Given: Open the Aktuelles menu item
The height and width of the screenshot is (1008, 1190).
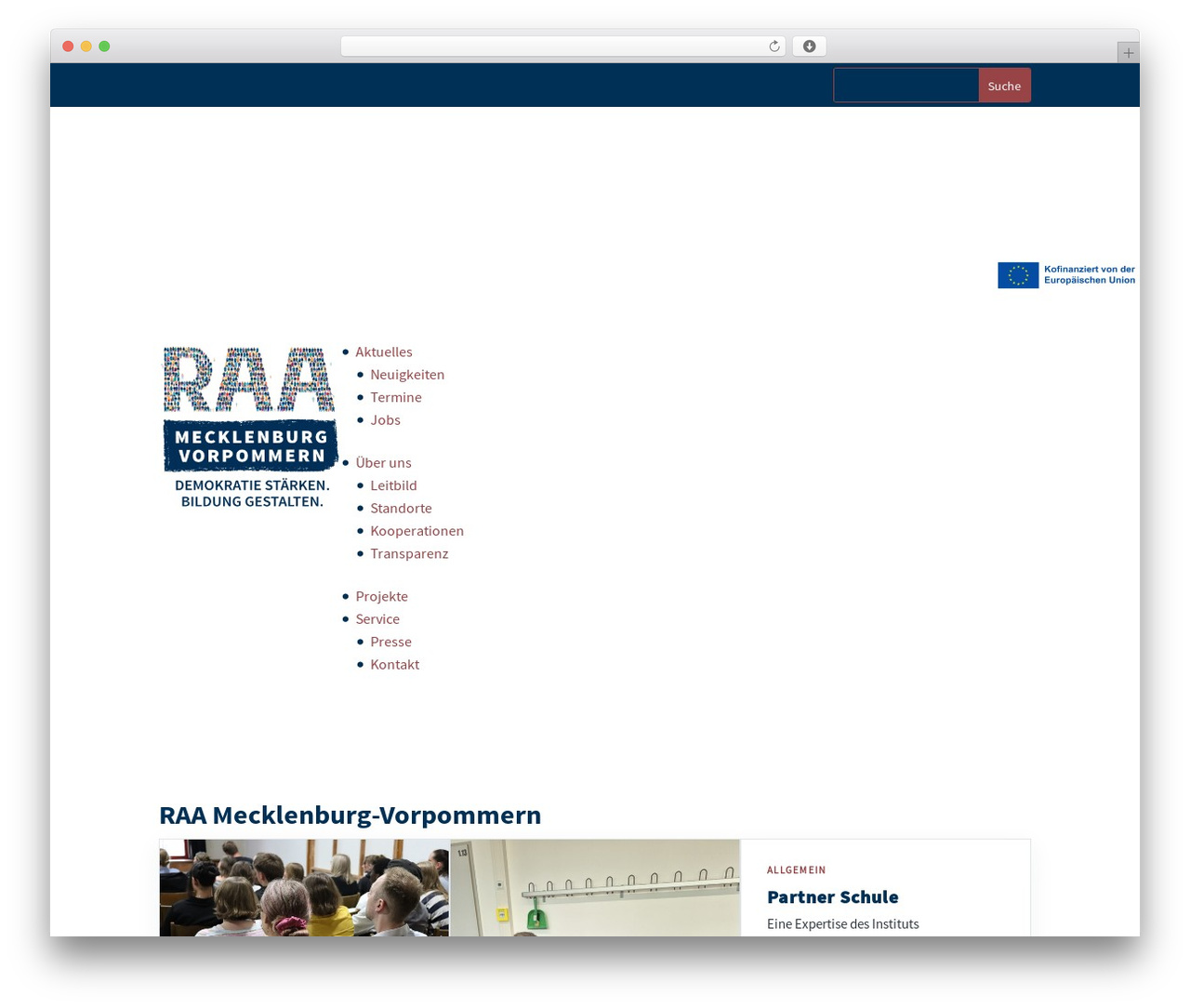Looking at the screenshot, I should click(383, 351).
